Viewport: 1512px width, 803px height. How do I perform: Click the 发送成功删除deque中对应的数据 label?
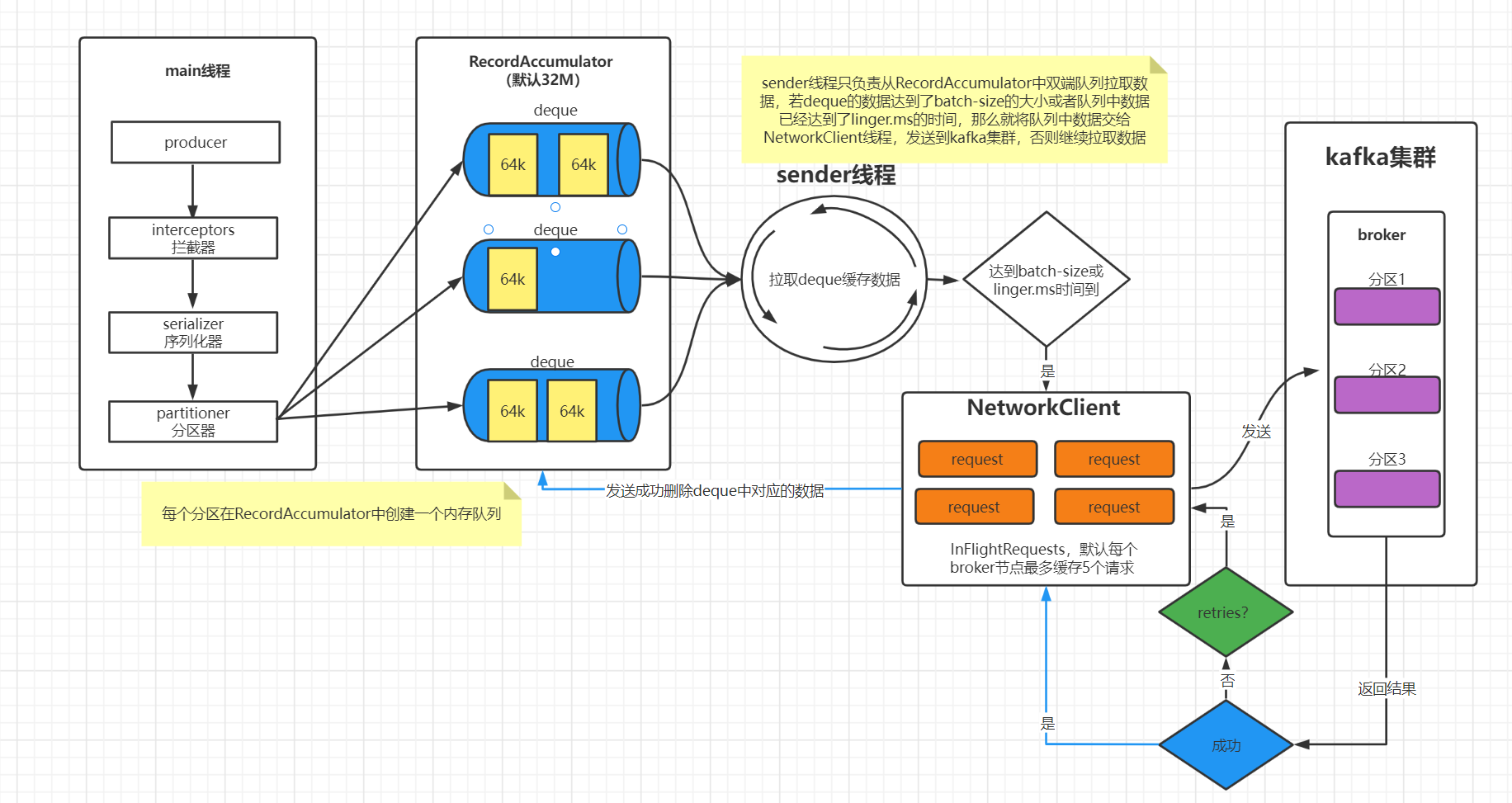click(715, 490)
